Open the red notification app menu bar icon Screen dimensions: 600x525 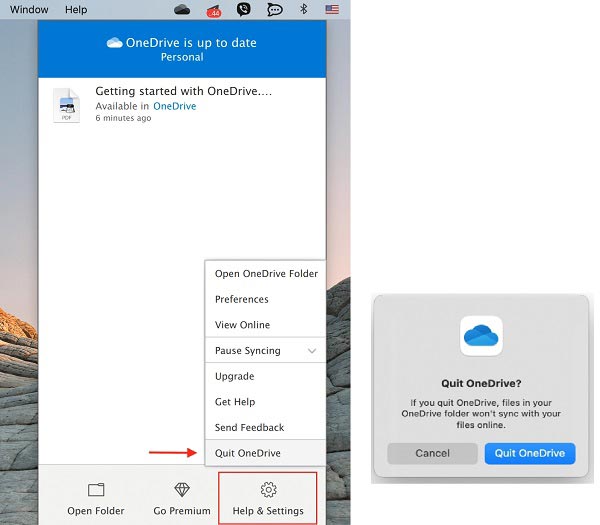(214, 11)
